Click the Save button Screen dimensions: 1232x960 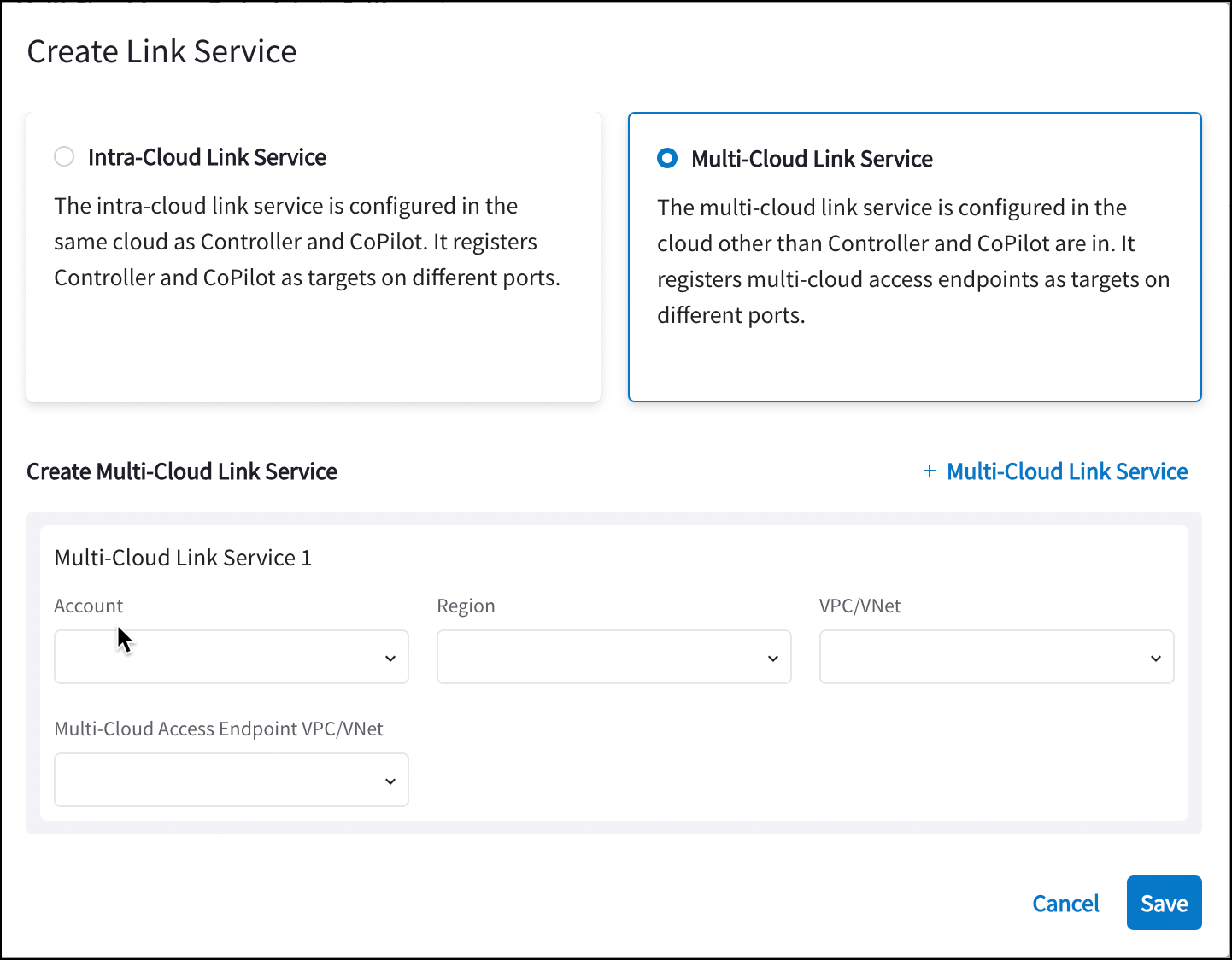(1164, 903)
